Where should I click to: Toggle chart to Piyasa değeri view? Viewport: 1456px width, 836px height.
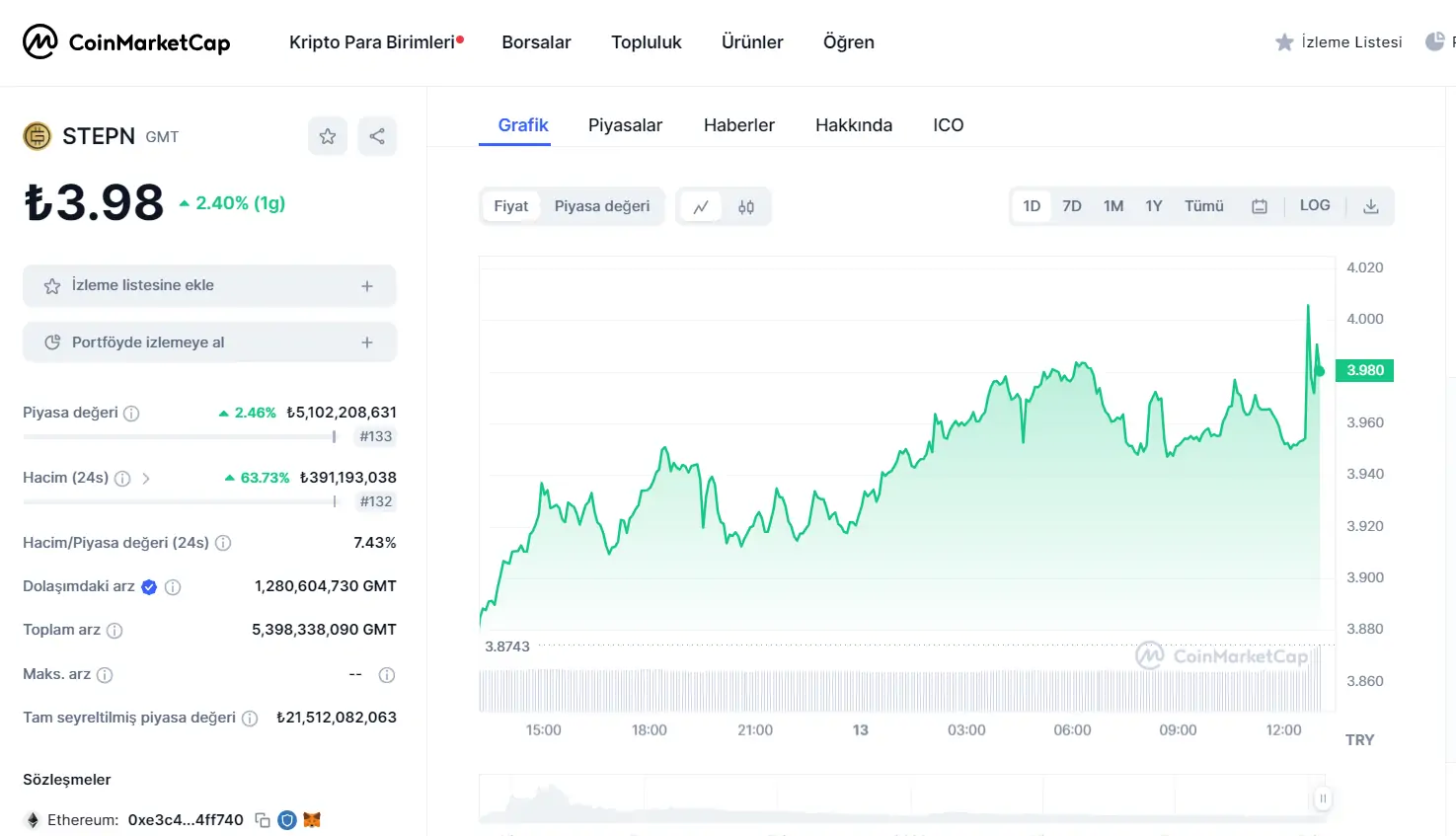[x=602, y=206]
